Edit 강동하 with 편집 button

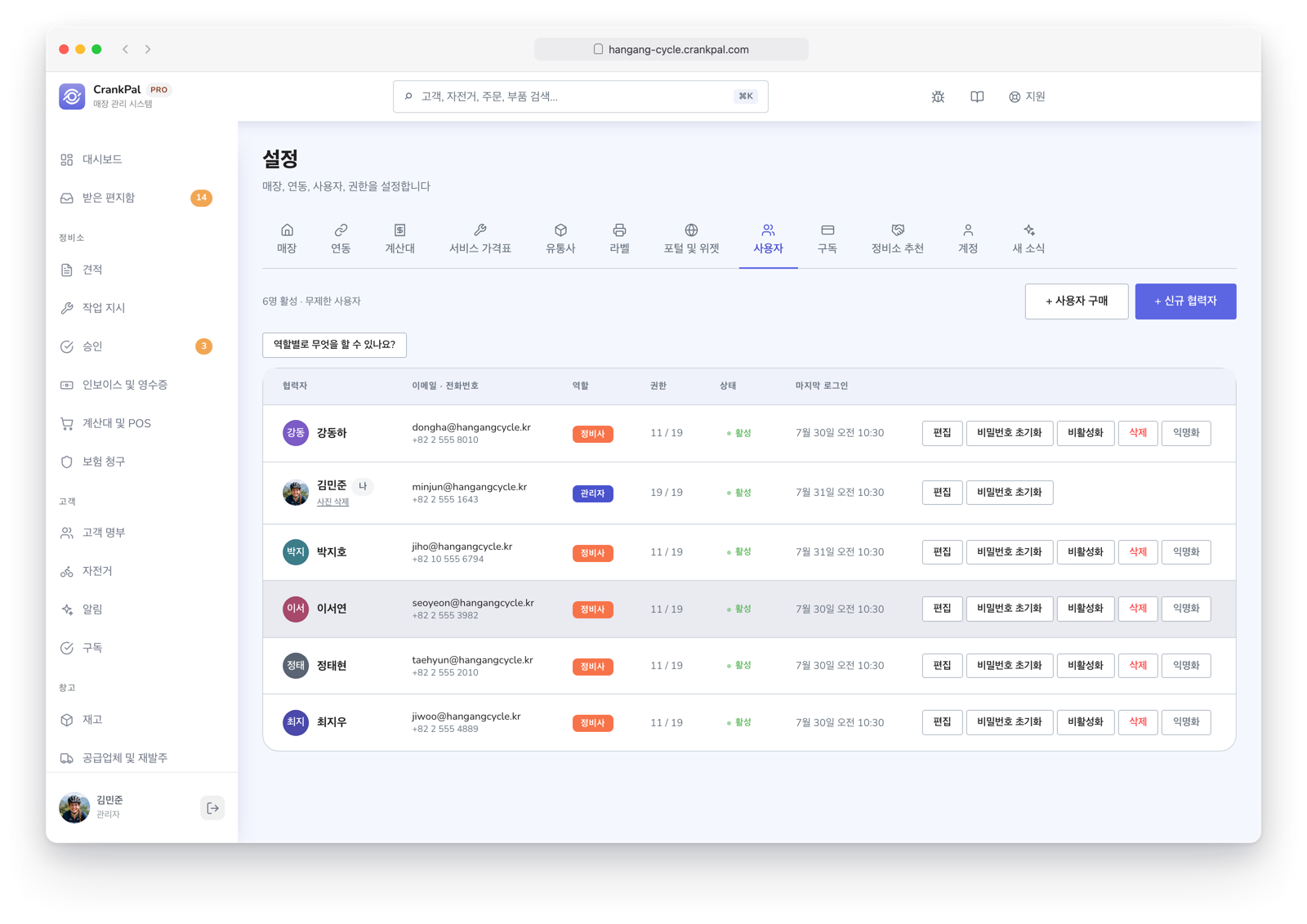click(x=942, y=433)
